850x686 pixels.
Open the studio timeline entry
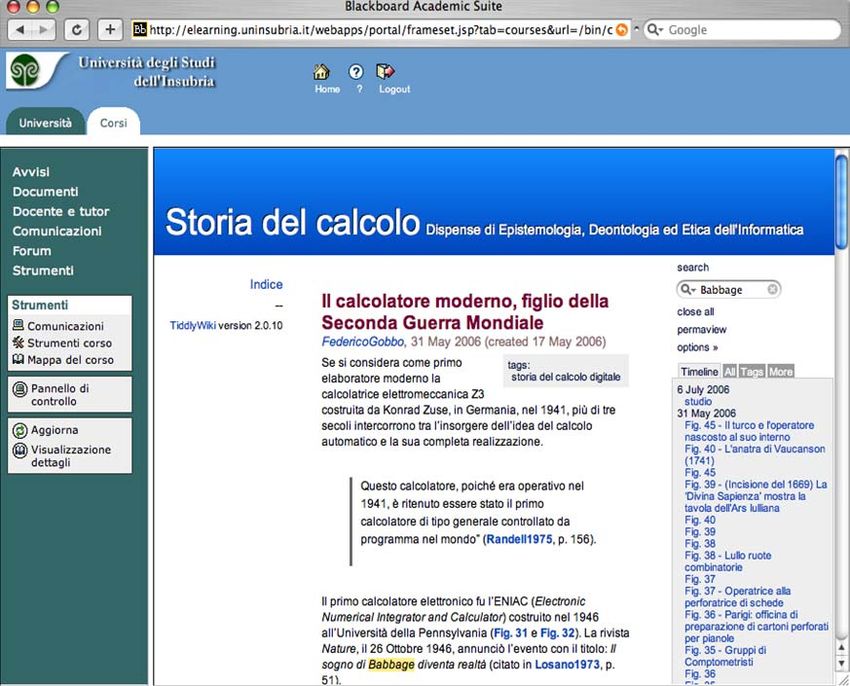click(698, 401)
